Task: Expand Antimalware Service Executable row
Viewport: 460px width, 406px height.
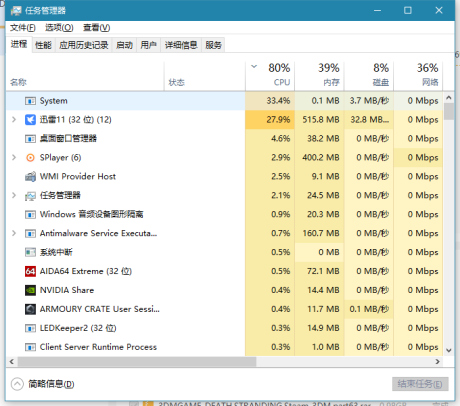Action: (x=14, y=233)
